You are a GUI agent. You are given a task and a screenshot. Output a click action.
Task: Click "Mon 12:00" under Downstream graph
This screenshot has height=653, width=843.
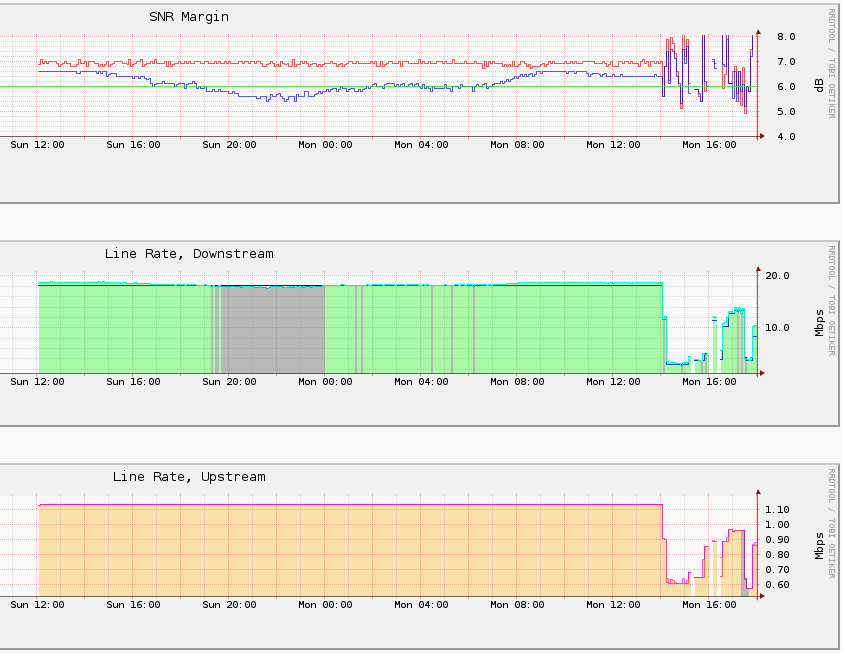pyautogui.click(x=613, y=382)
